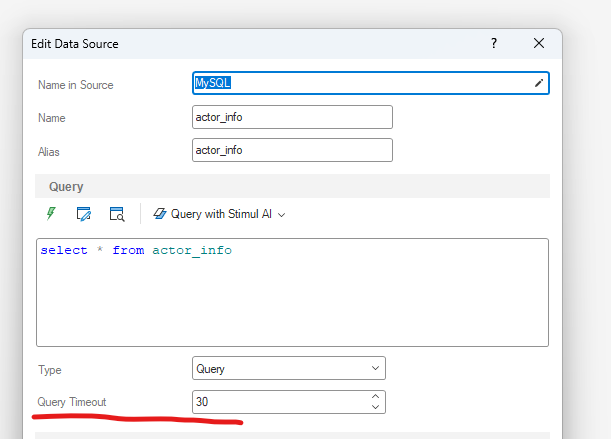
Task: Click the Name in Source field with MySQL
Action: coord(360,84)
